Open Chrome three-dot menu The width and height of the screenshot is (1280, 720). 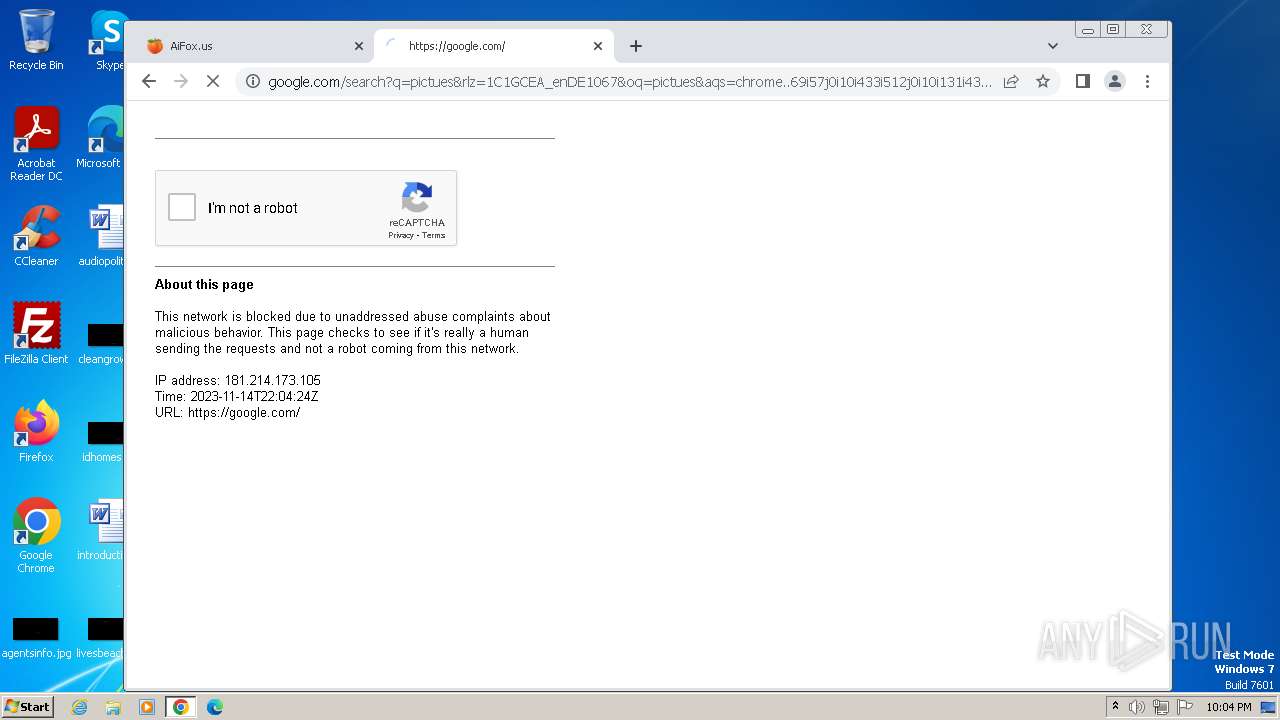coord(1147,81)
